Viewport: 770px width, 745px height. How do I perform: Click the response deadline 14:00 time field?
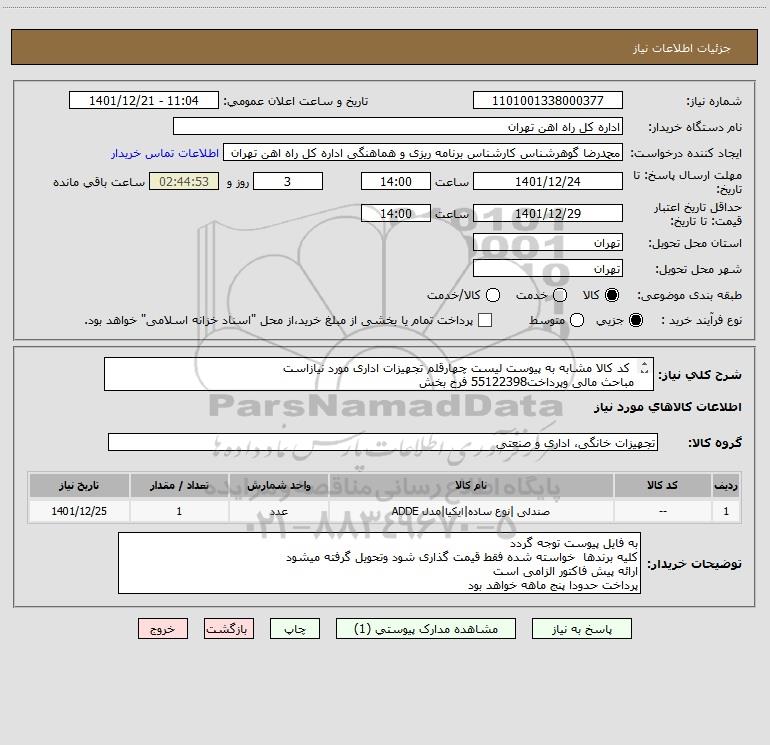click(396, 181)
